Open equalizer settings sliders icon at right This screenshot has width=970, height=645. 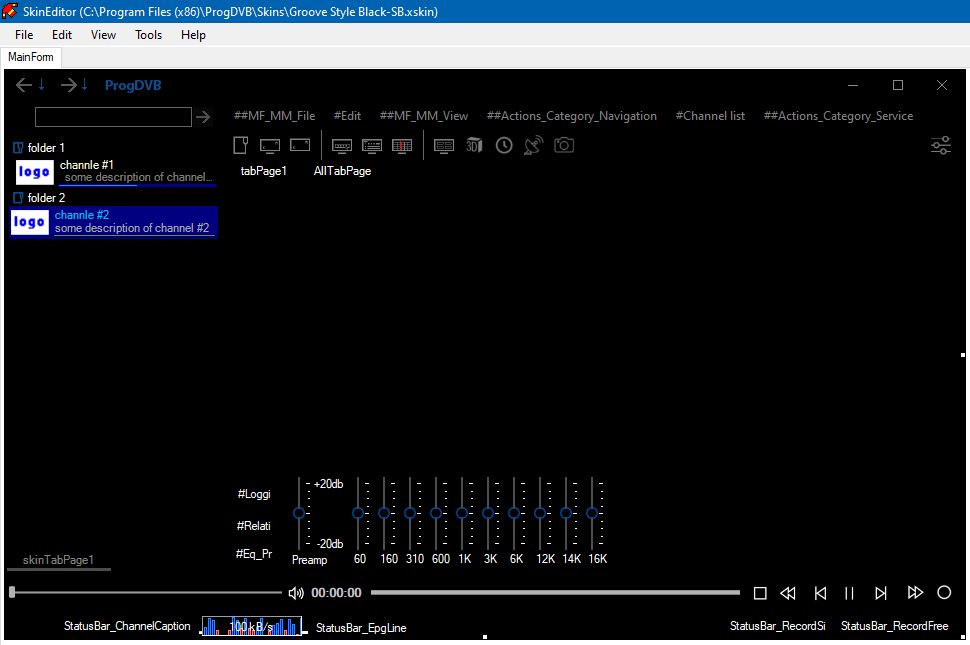pos(940,146)
